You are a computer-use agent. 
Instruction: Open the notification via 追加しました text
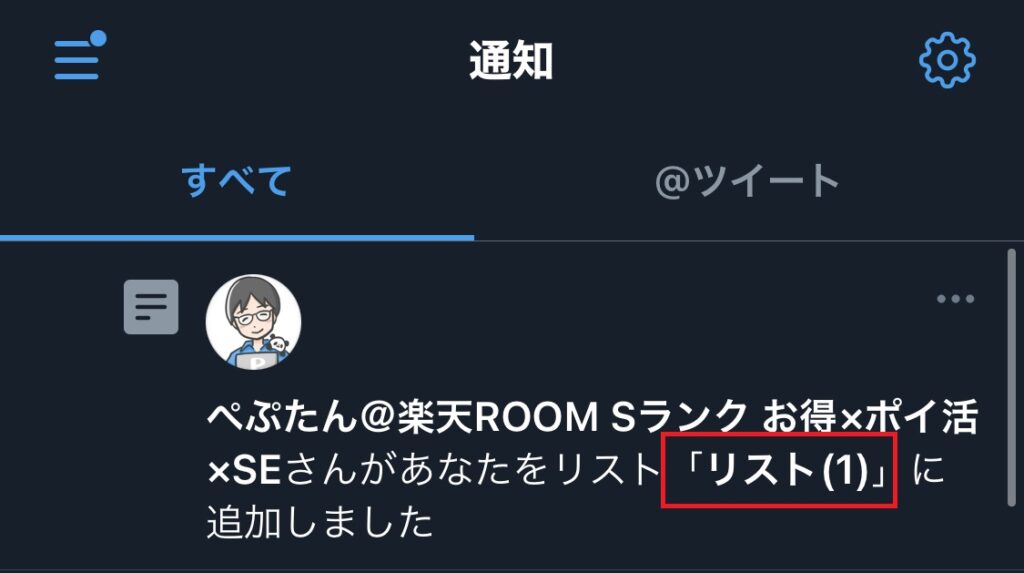320,523
